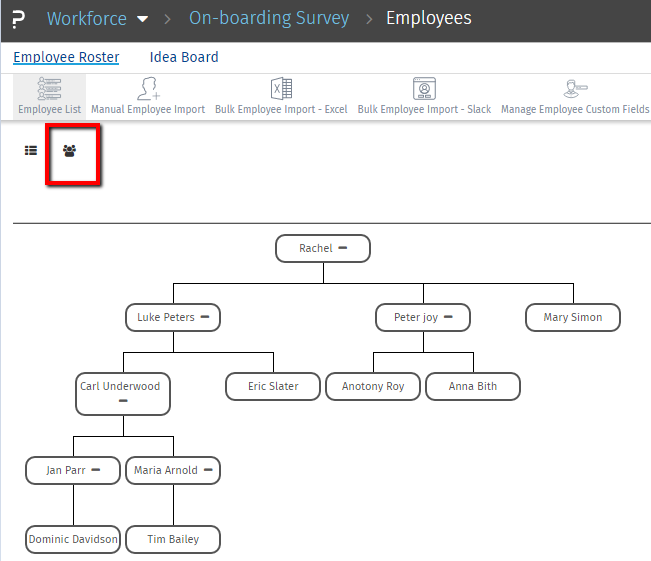
Task: Switch to list view icon
Action: [x=31, y=151]
